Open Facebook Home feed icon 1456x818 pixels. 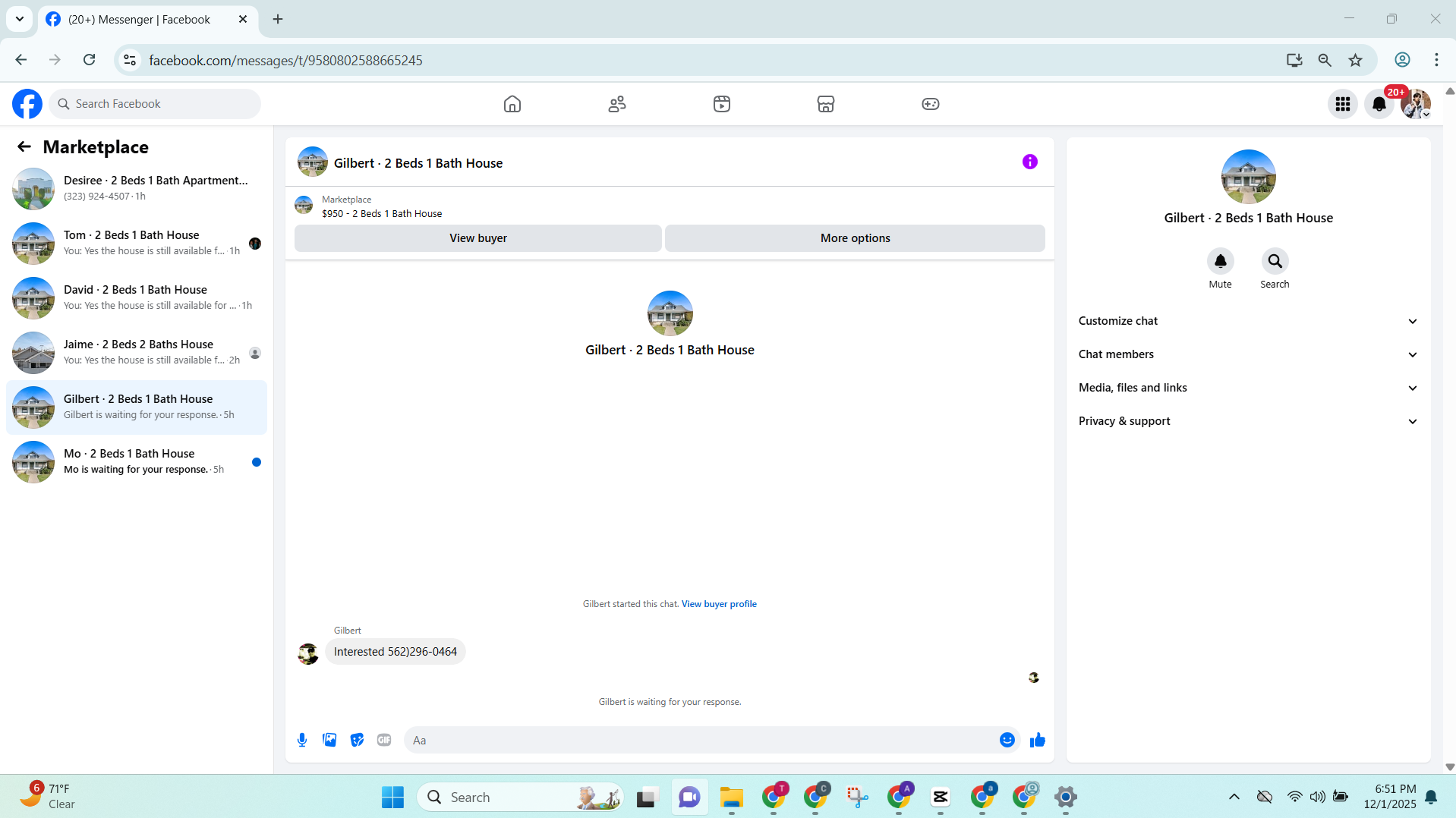(x=512, y=104)
